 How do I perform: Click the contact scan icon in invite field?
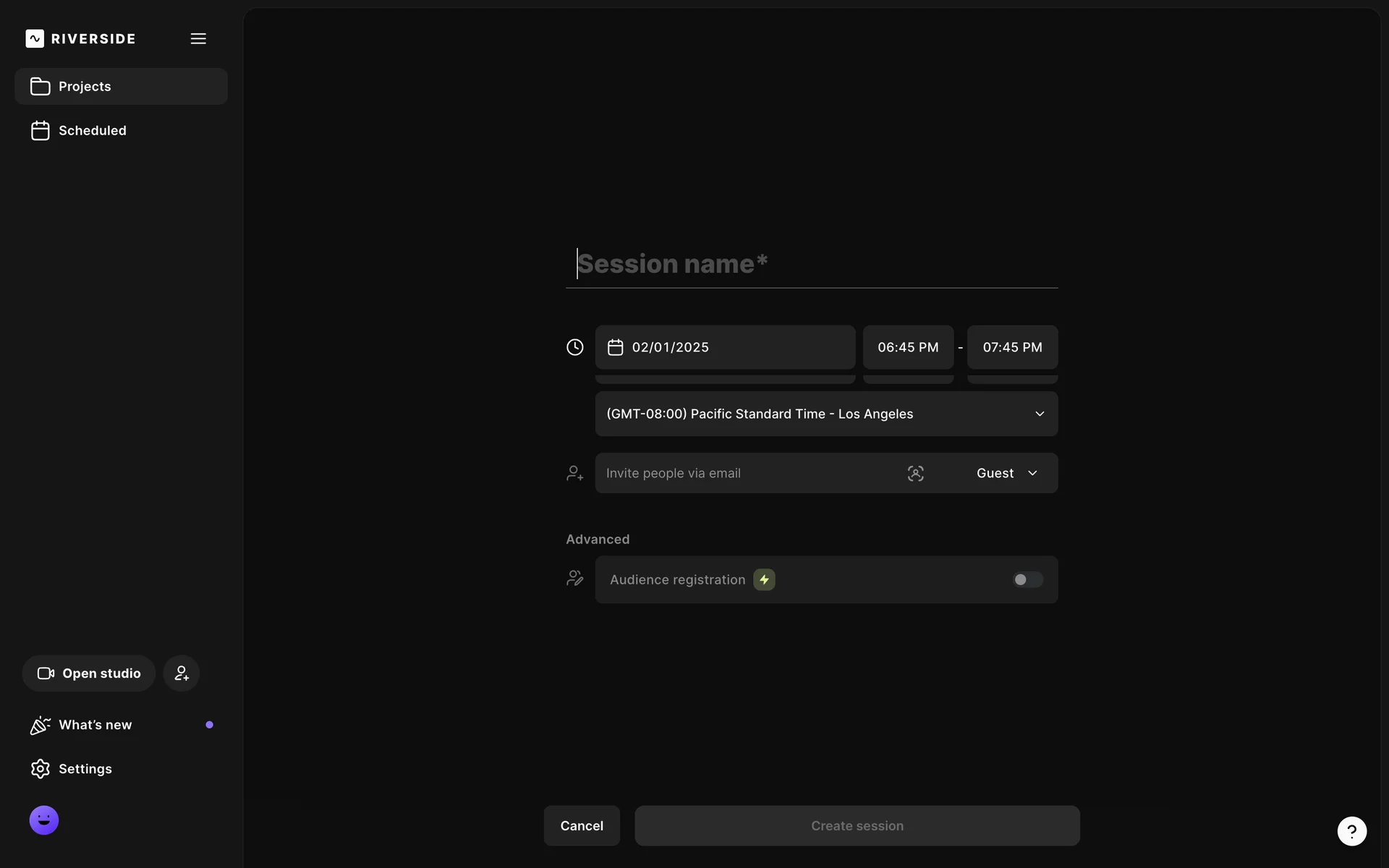[915, 473]
